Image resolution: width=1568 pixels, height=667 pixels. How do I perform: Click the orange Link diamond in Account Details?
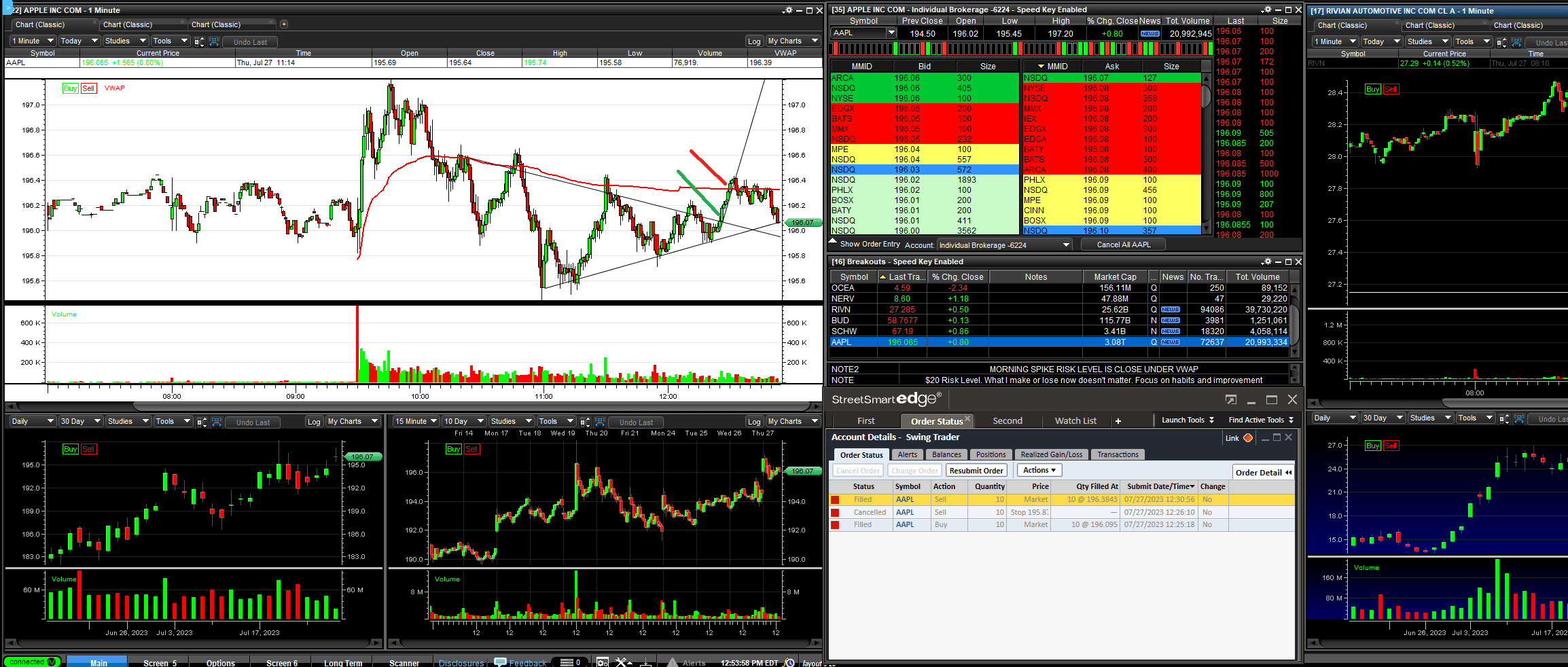click(1248, 438)
